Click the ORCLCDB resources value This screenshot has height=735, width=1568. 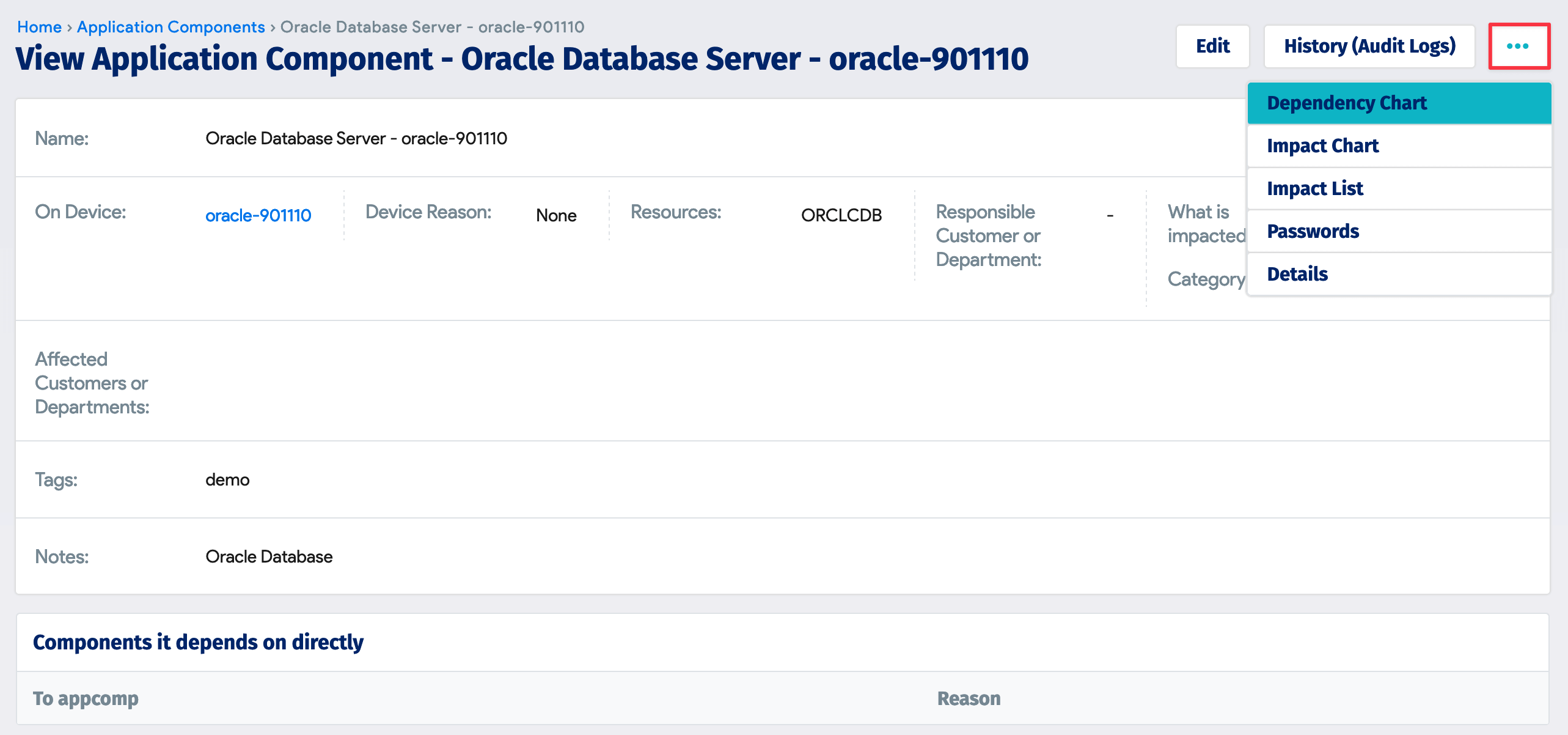(841, 215)
